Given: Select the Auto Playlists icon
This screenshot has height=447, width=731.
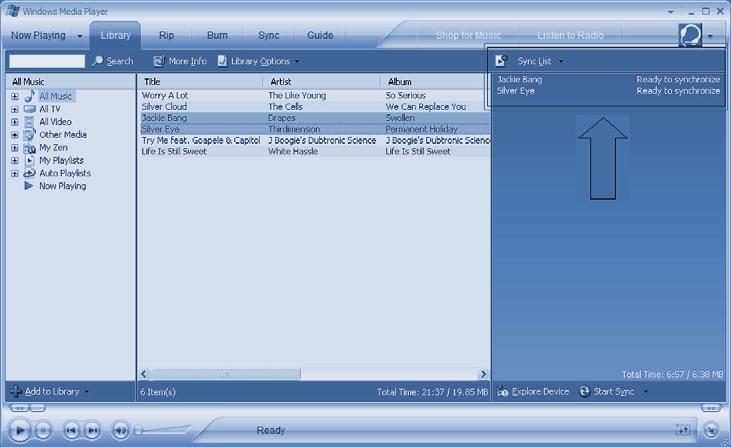Looking at the screenshot, I should point(29,173).
